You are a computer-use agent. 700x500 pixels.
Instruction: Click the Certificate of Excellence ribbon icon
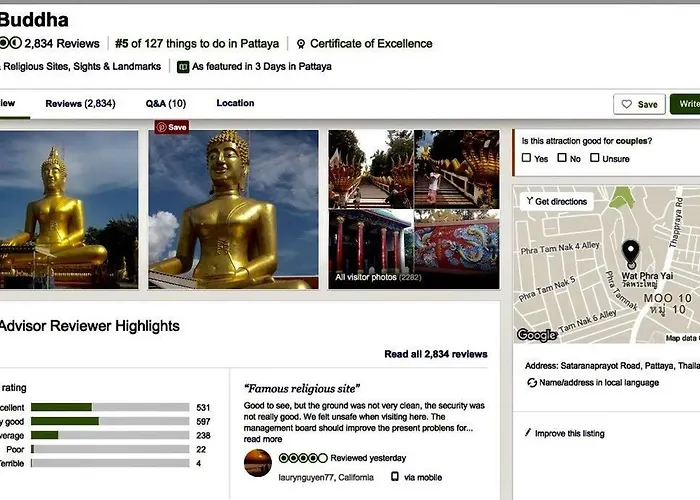301,44
